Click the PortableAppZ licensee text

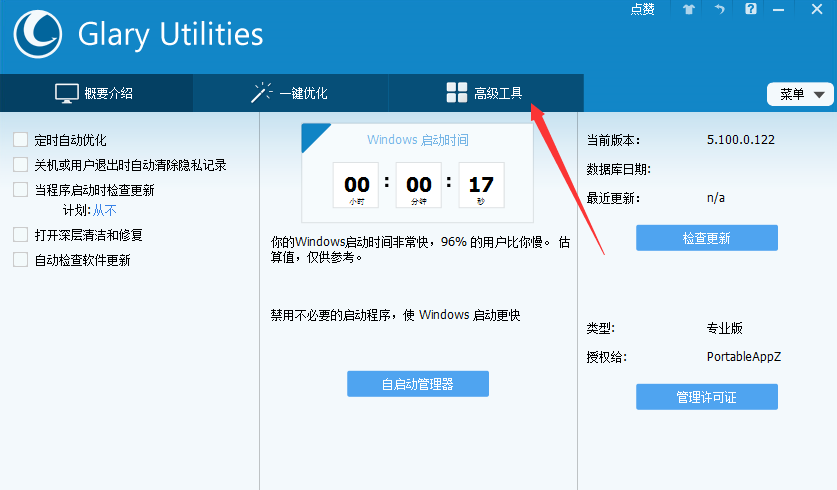point(744,357)
